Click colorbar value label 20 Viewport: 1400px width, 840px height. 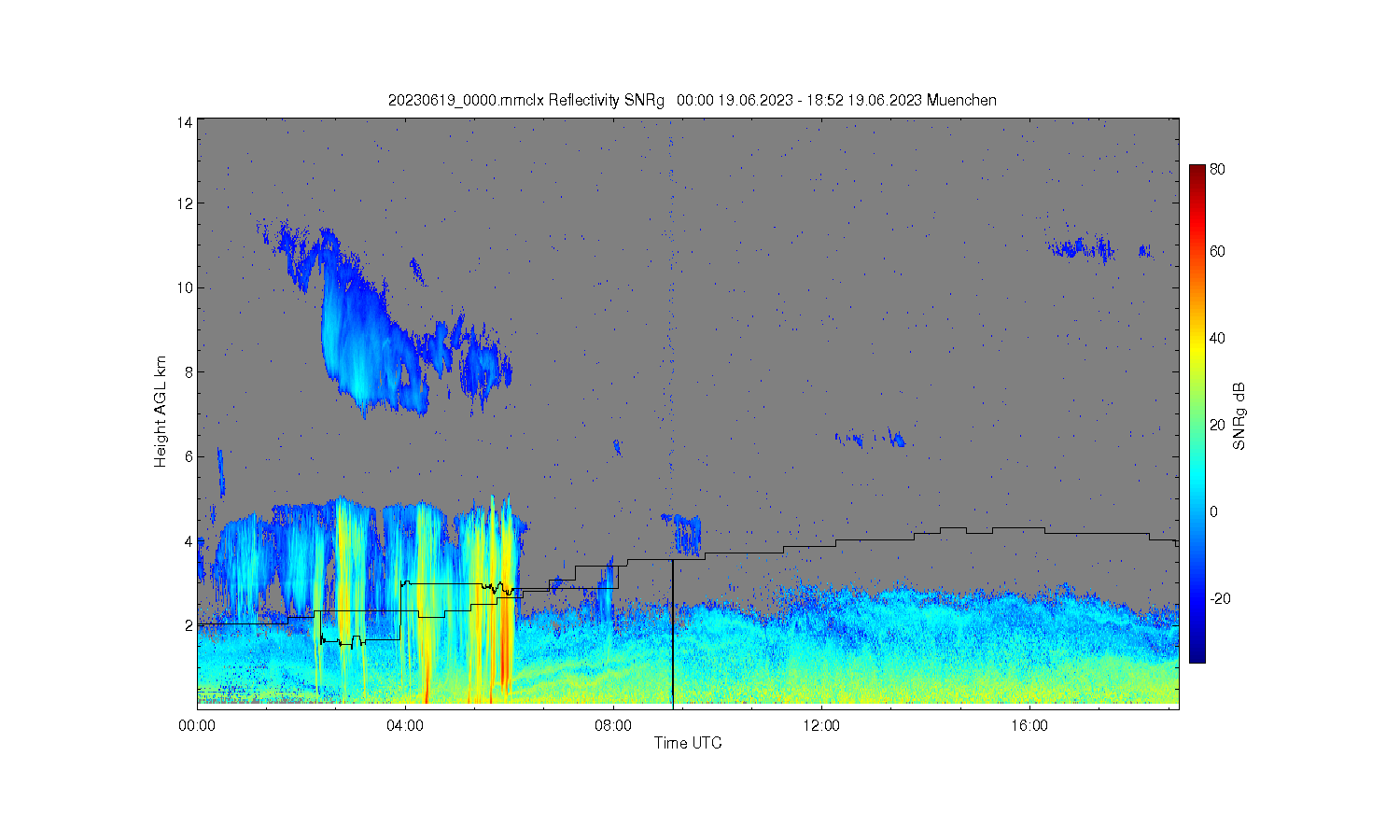pyautogui.click(x=1217, y=425)
